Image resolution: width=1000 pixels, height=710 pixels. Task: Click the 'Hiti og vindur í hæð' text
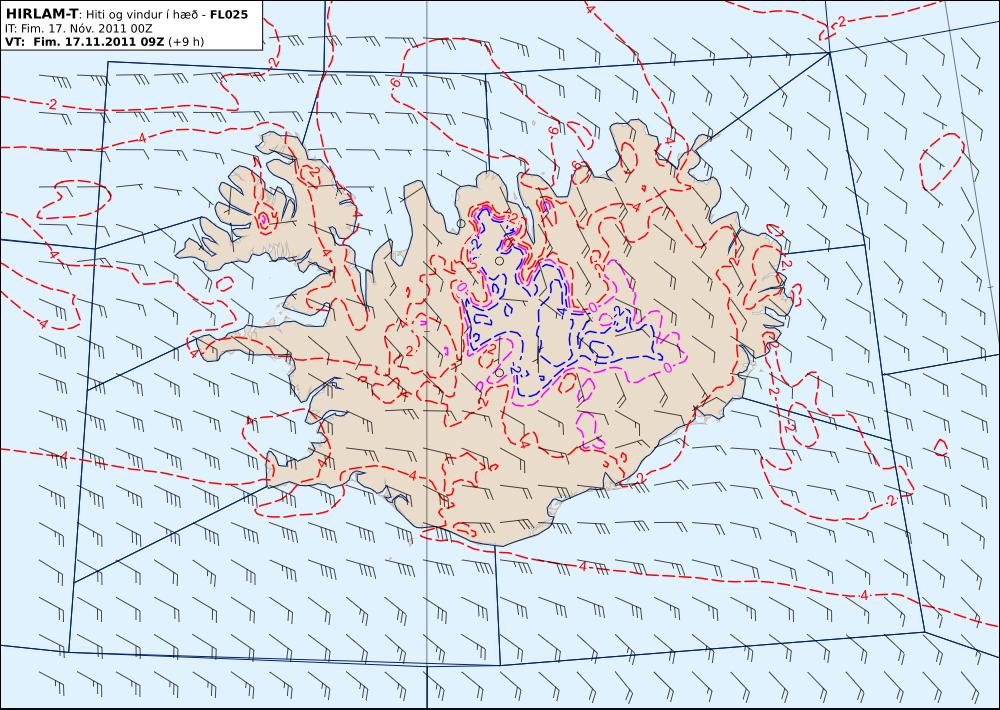click(x=144, y=14)
